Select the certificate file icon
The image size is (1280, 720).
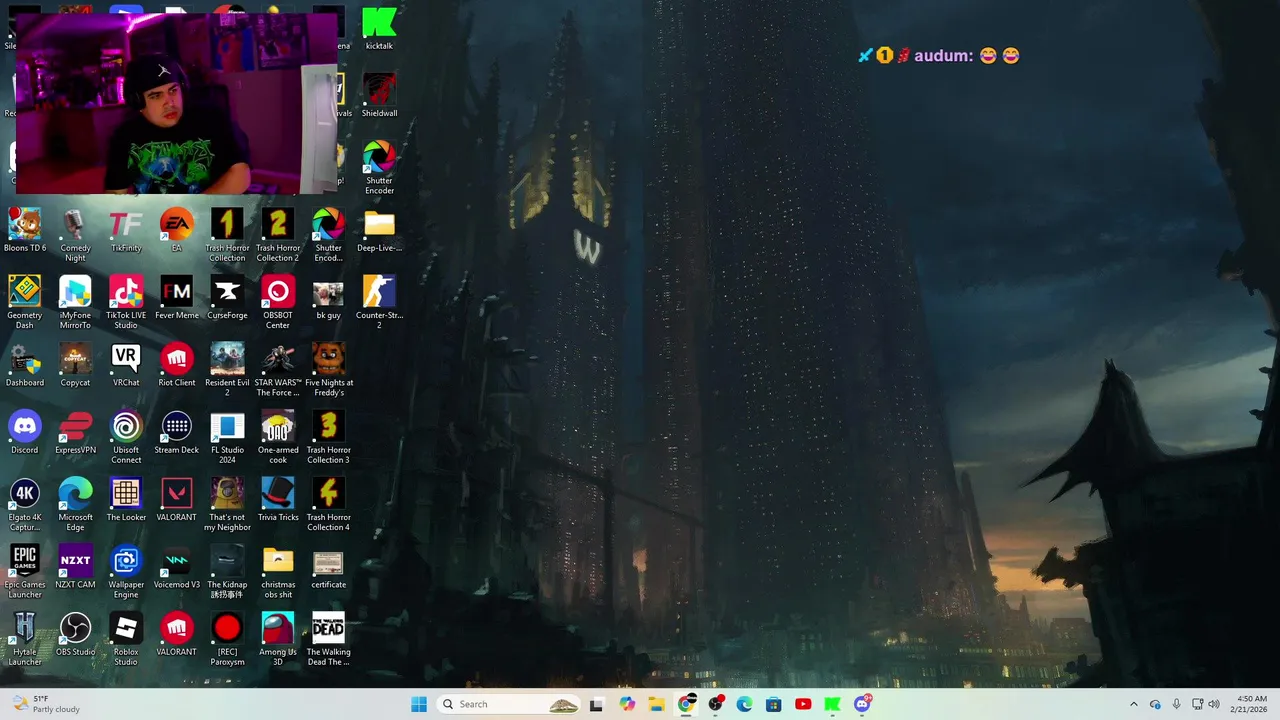click(x=328, y=567)
